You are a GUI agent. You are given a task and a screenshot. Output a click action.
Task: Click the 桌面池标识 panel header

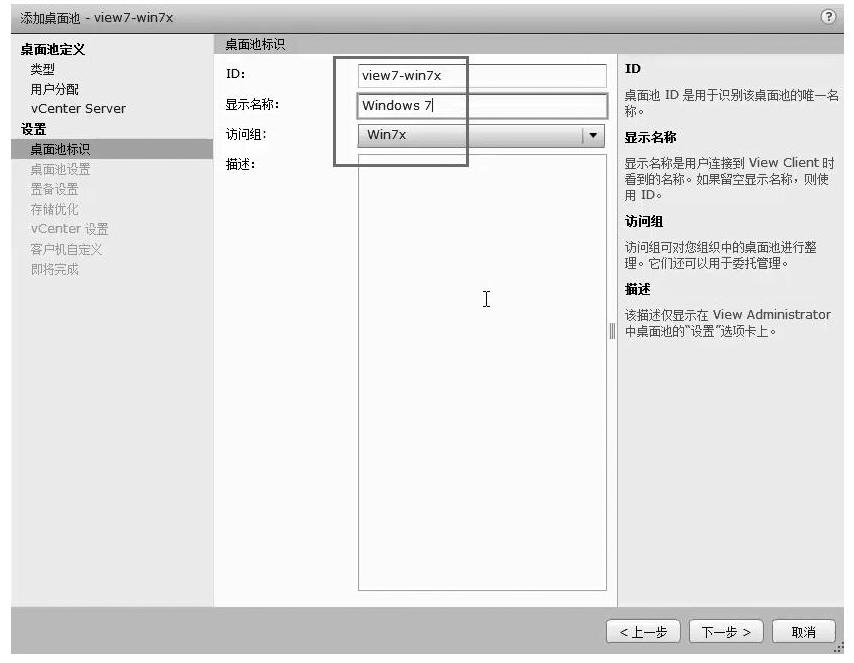[255, 44]
